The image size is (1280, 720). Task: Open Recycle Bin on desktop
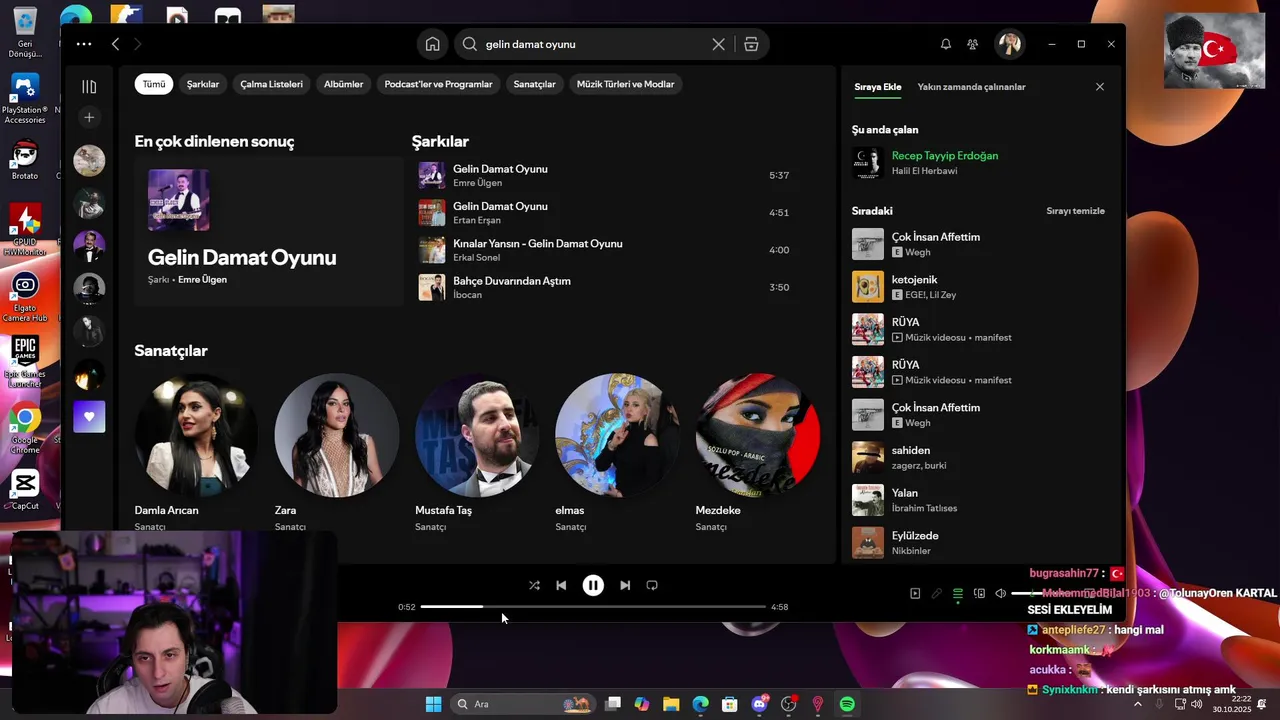point(25,32)
